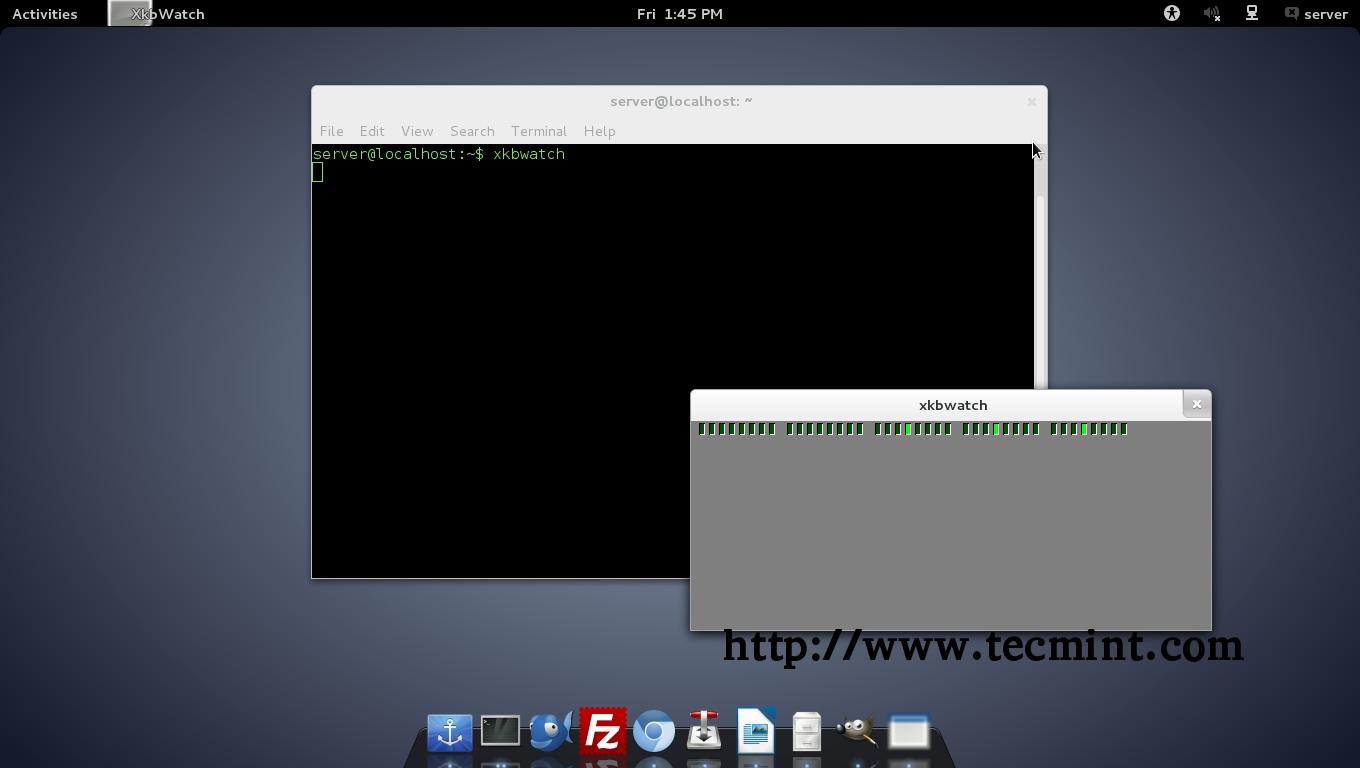Open the Docky anchor icon in the dock

click(x=450, y=732)
